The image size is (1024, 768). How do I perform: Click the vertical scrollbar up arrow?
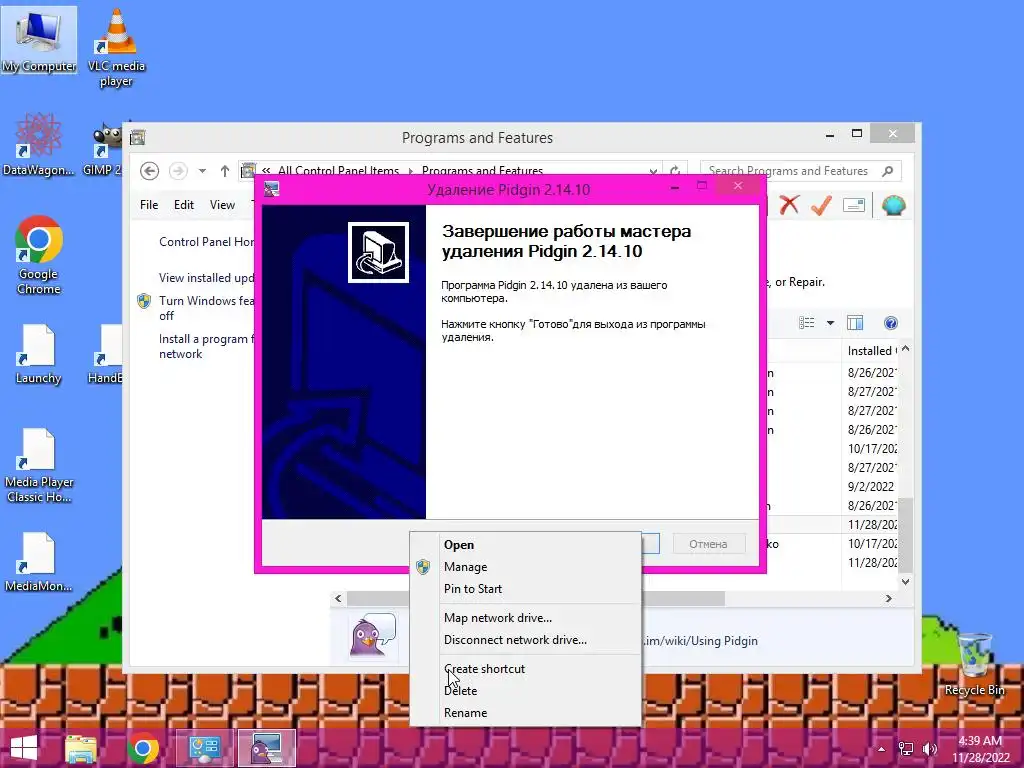click(x=905, y=349)
